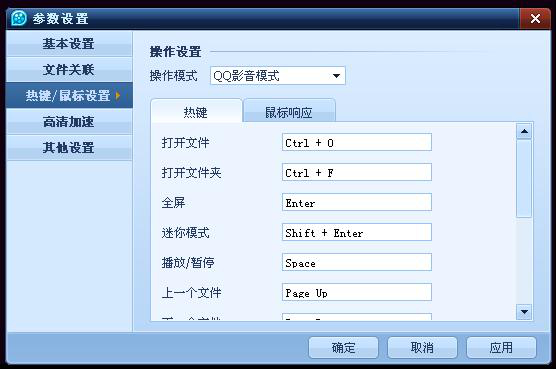This screenshot has height=369, width=556.
Task: Click the 打开文件 hotkey field
Action: [x=357, y=142]
